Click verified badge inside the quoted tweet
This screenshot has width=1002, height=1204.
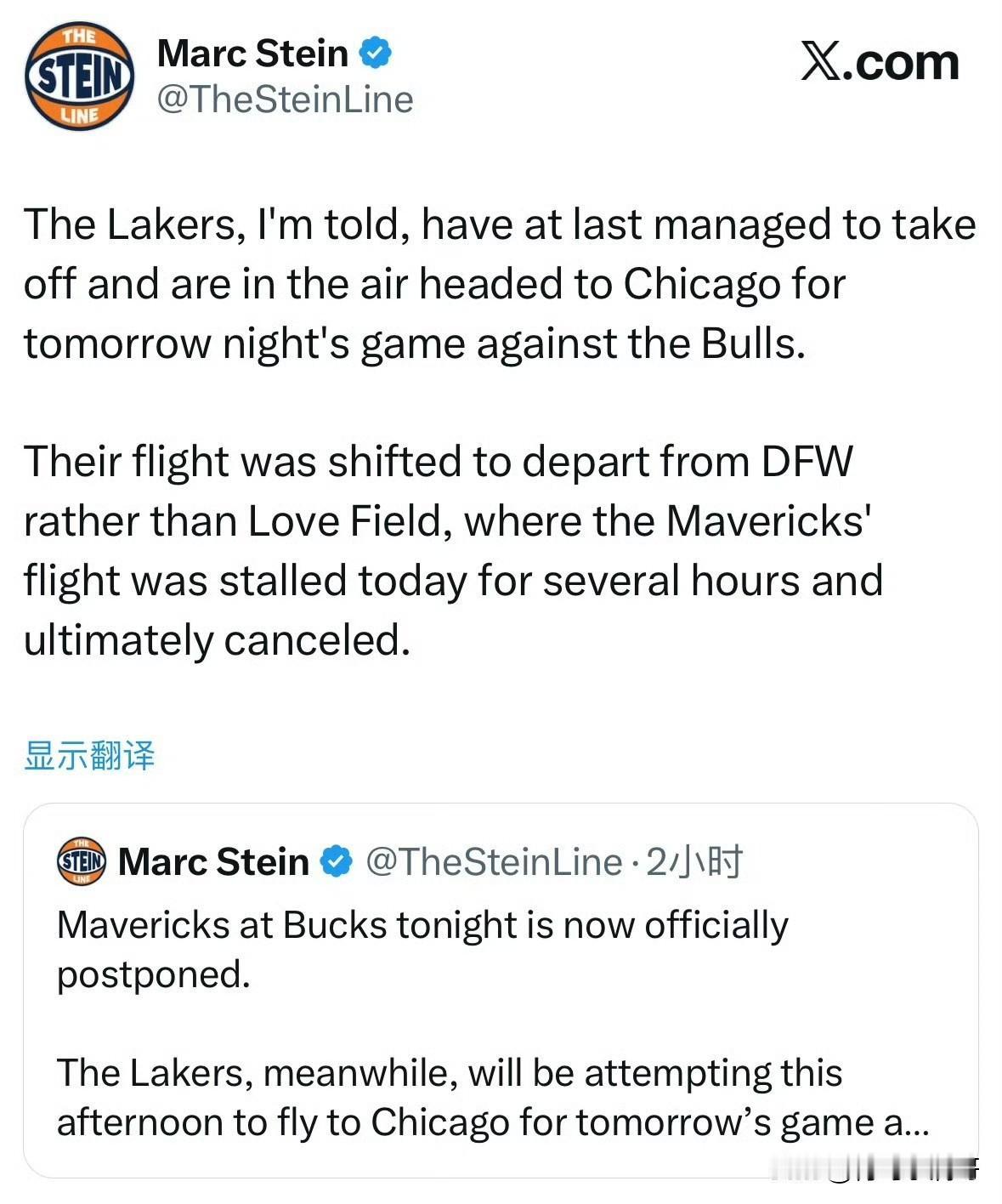[x=336, y=861]
